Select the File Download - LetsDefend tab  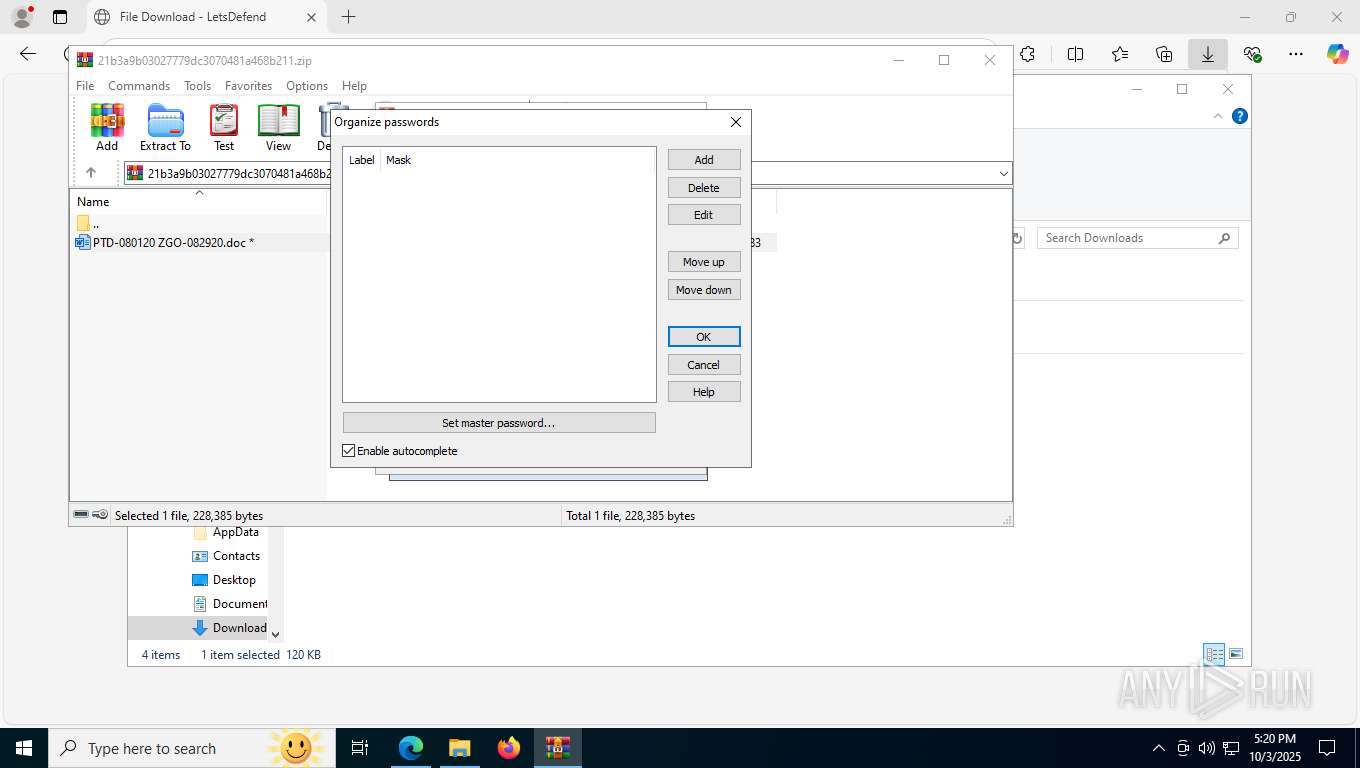[x=205, y=17]
